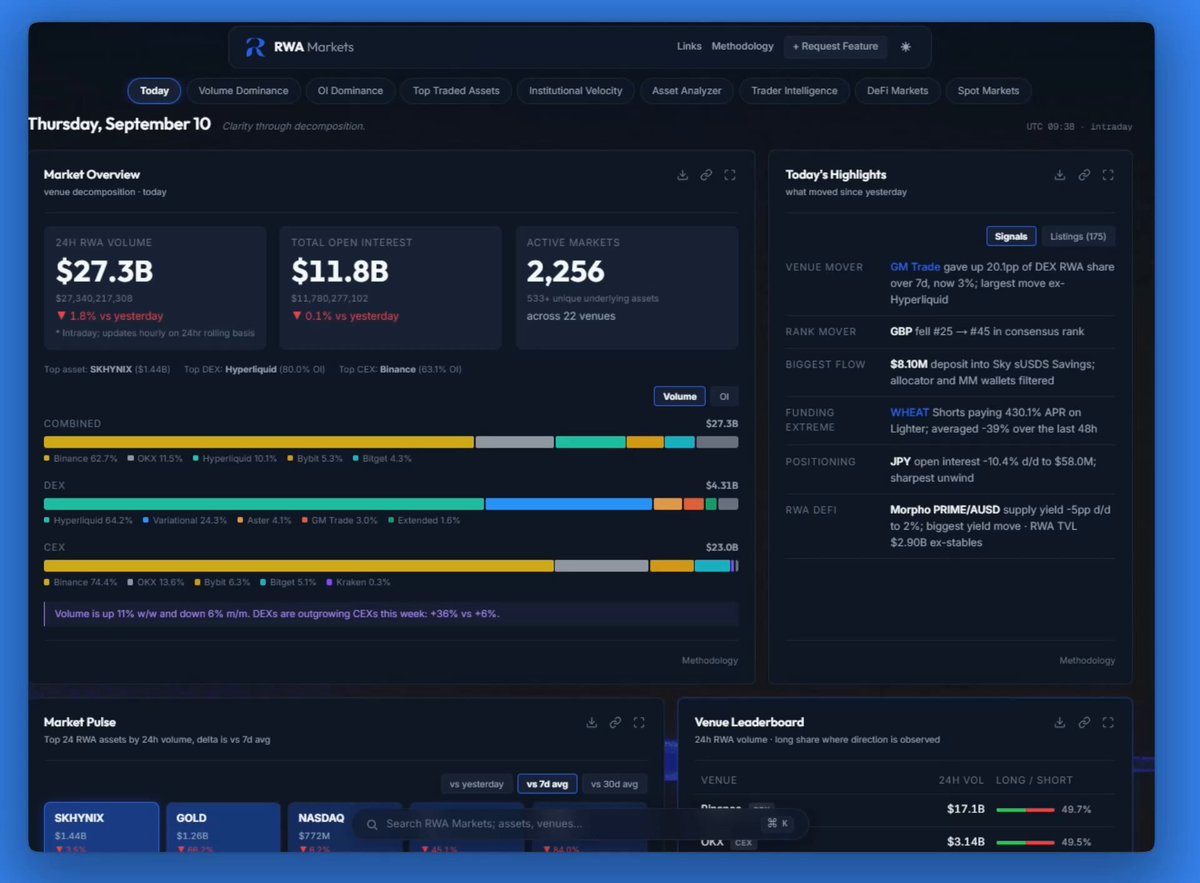Open the Trader Intelligence tab

point(794,91)
